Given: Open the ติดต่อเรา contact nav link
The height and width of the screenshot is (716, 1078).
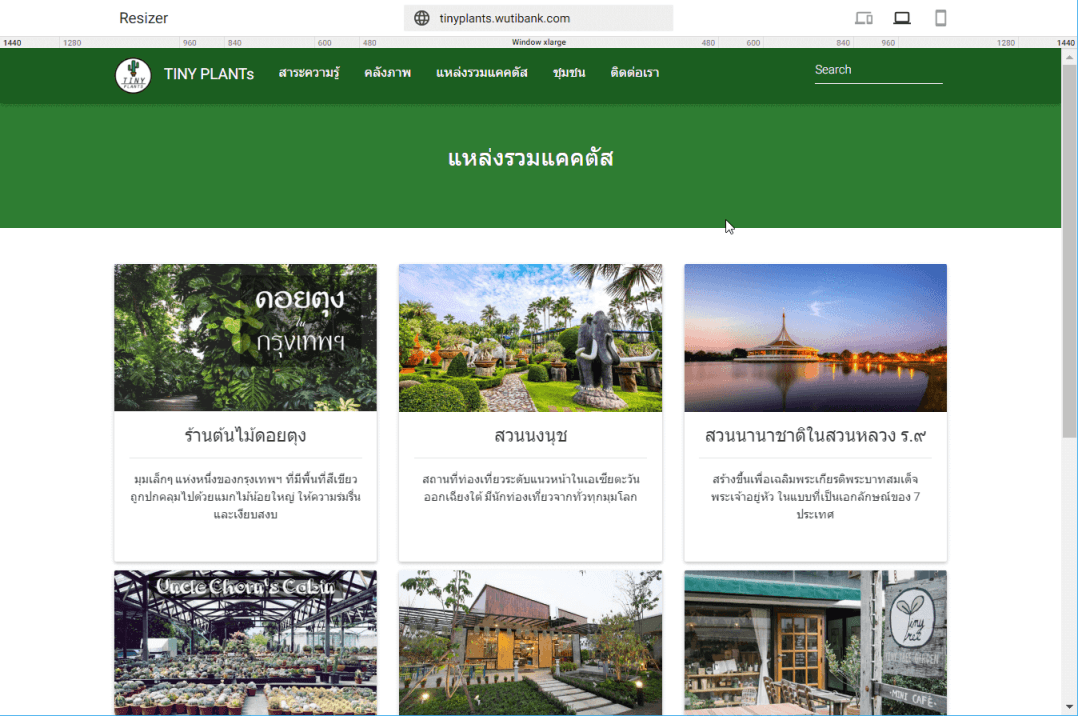Looking at the screenshot, I should [x=634, y=73].
